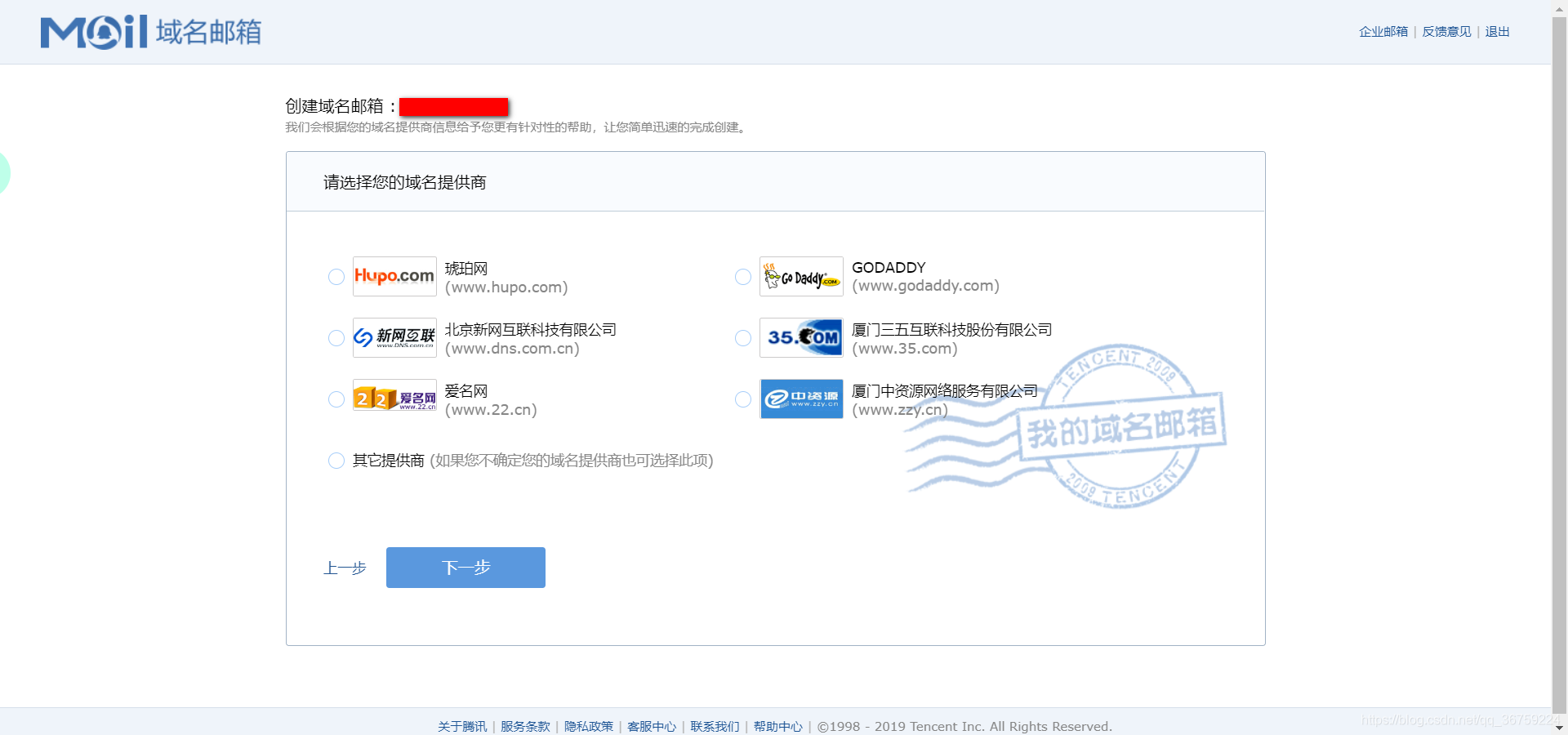Click the 中资源 zzy.cn logo
The height and width of the screenshot is (735, 1568).
801,399
